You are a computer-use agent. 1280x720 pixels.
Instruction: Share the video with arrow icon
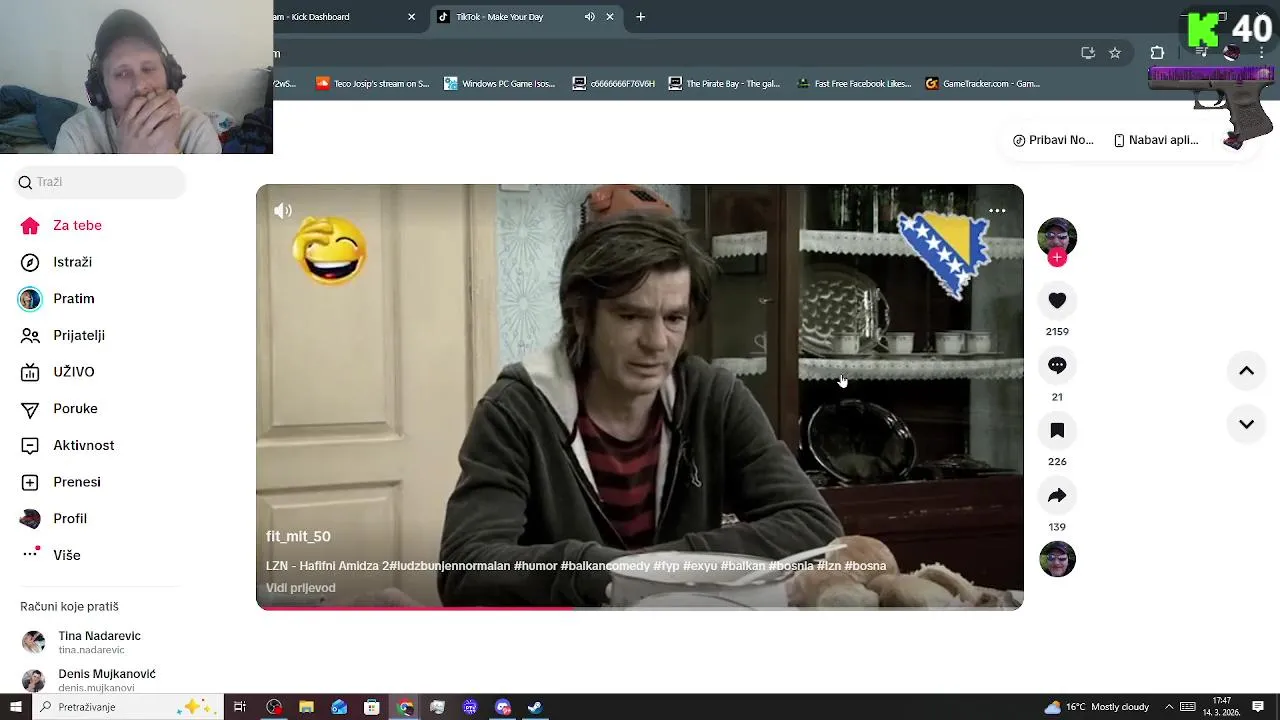click(1057, 495)
